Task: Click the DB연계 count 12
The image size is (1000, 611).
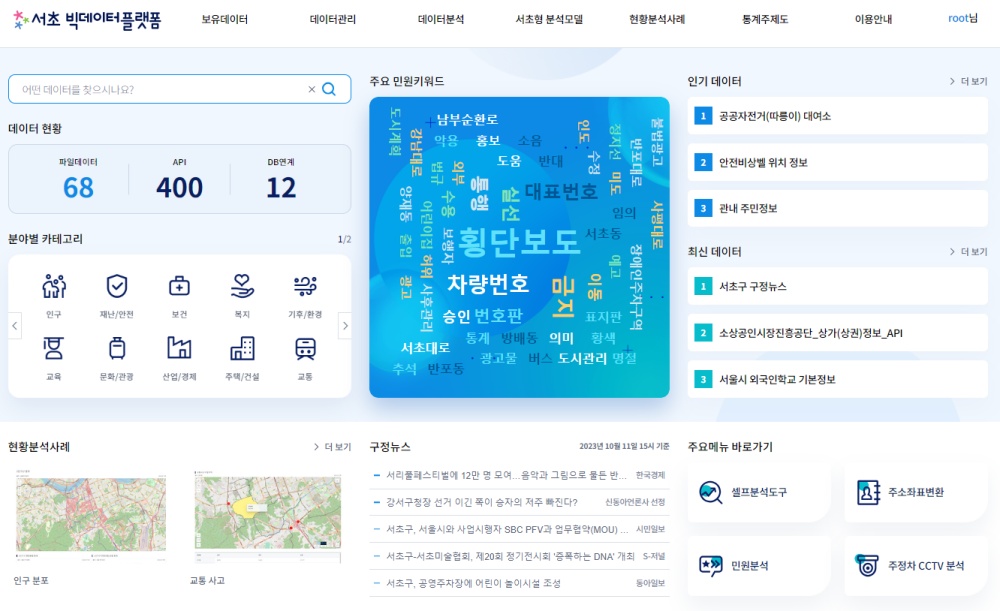Action: point(281,188)
